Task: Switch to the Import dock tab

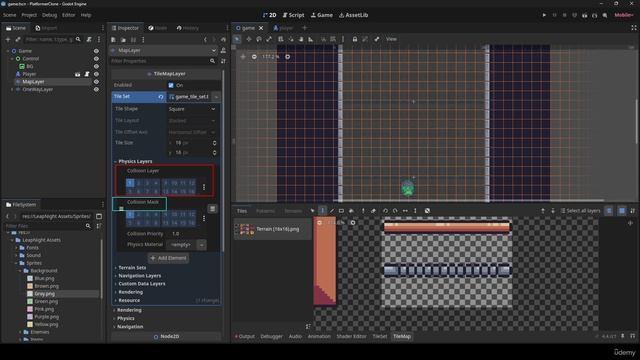Action: pos(46,28)
